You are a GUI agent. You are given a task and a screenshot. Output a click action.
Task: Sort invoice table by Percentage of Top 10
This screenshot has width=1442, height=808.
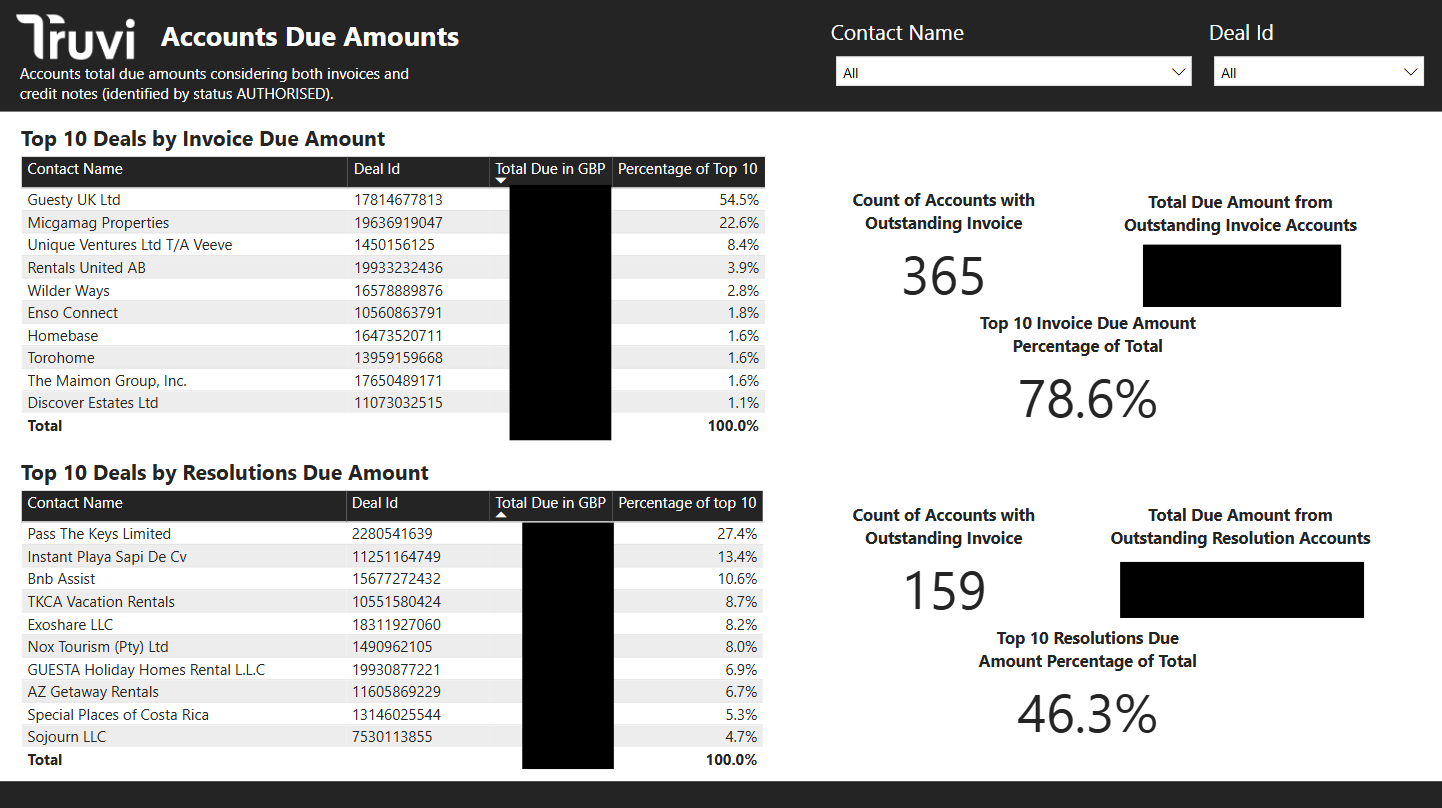tap(687, 169)
